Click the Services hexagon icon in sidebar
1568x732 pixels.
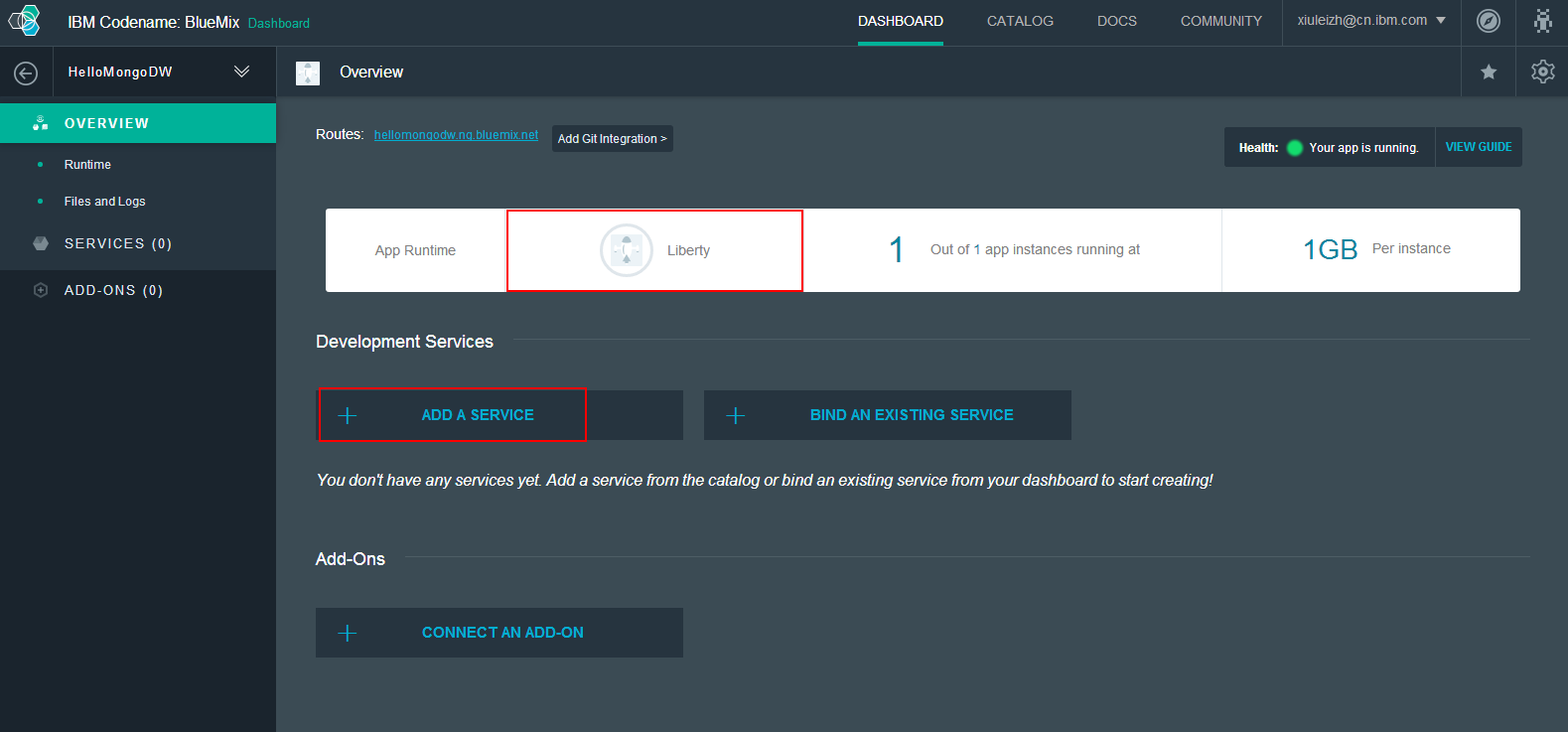click(x=41, y=243)
